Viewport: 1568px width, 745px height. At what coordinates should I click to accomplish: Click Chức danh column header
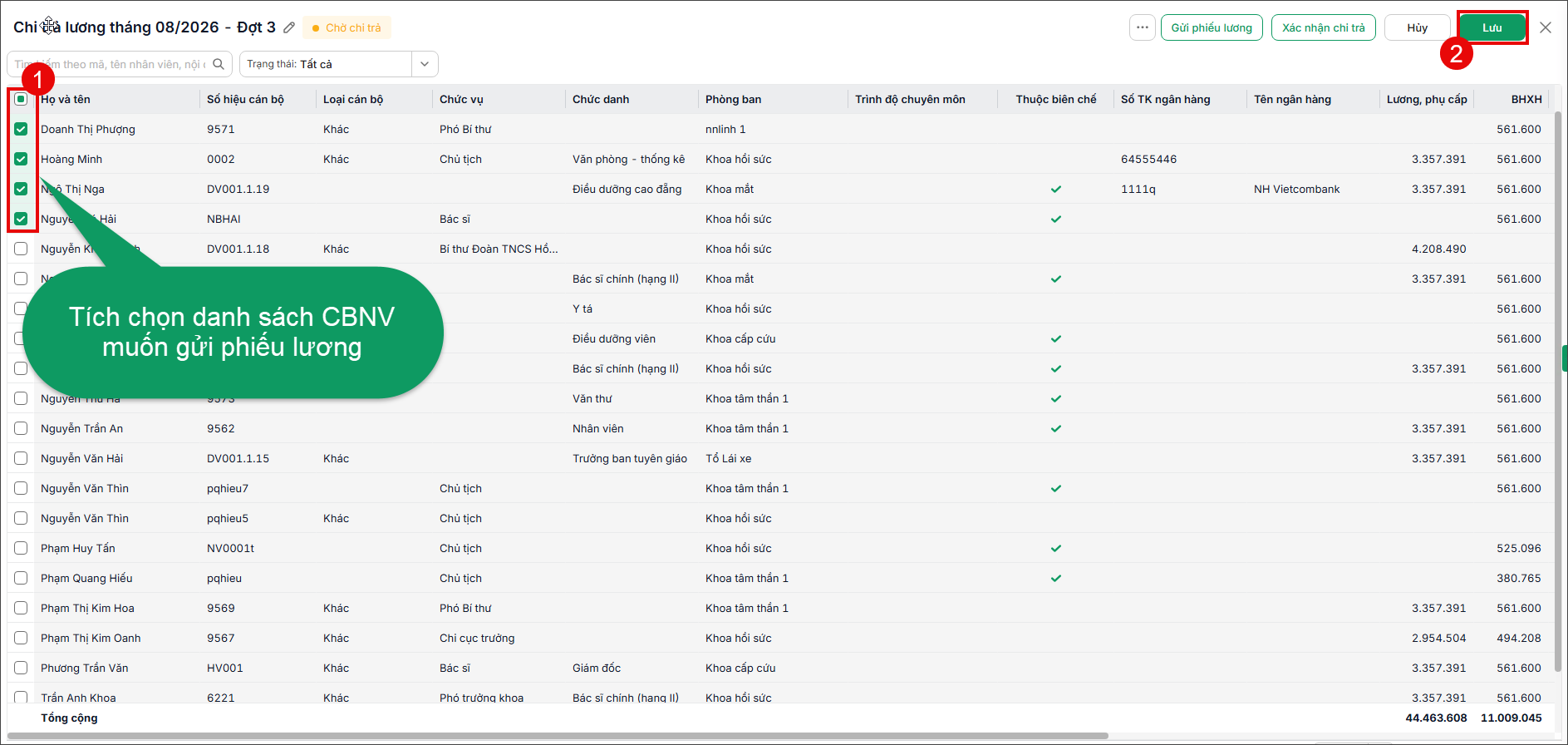tap(601, 99)
